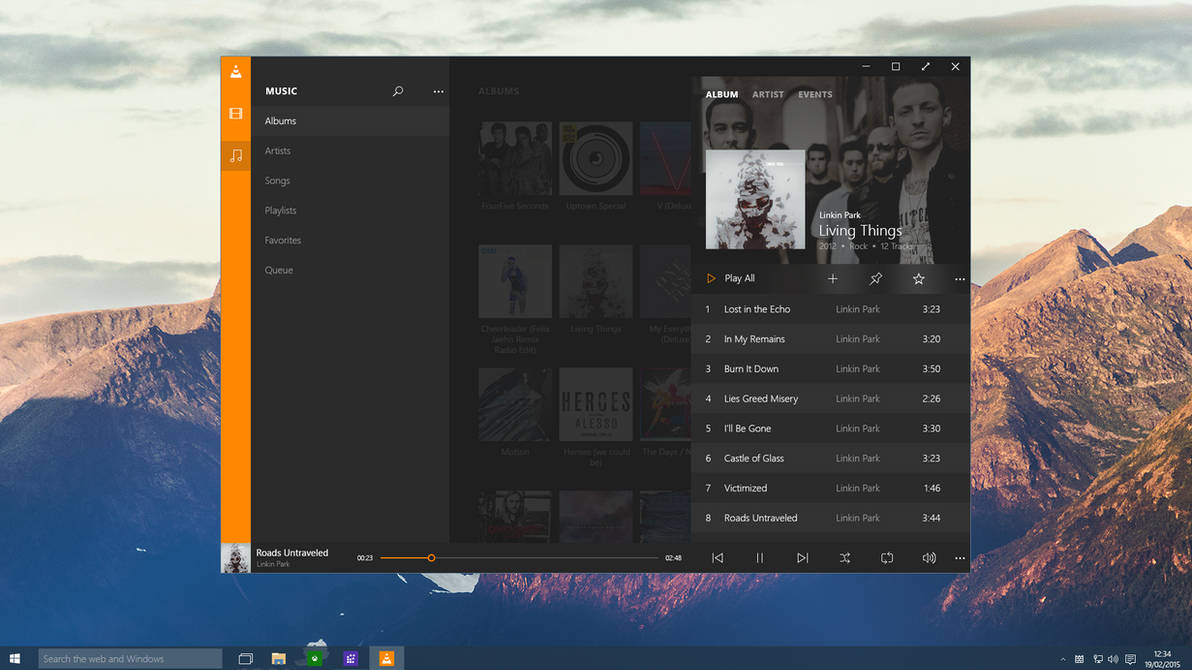Click Living Things album cover in detail pane
This screenshot has width=1192, height=670.
755,199
